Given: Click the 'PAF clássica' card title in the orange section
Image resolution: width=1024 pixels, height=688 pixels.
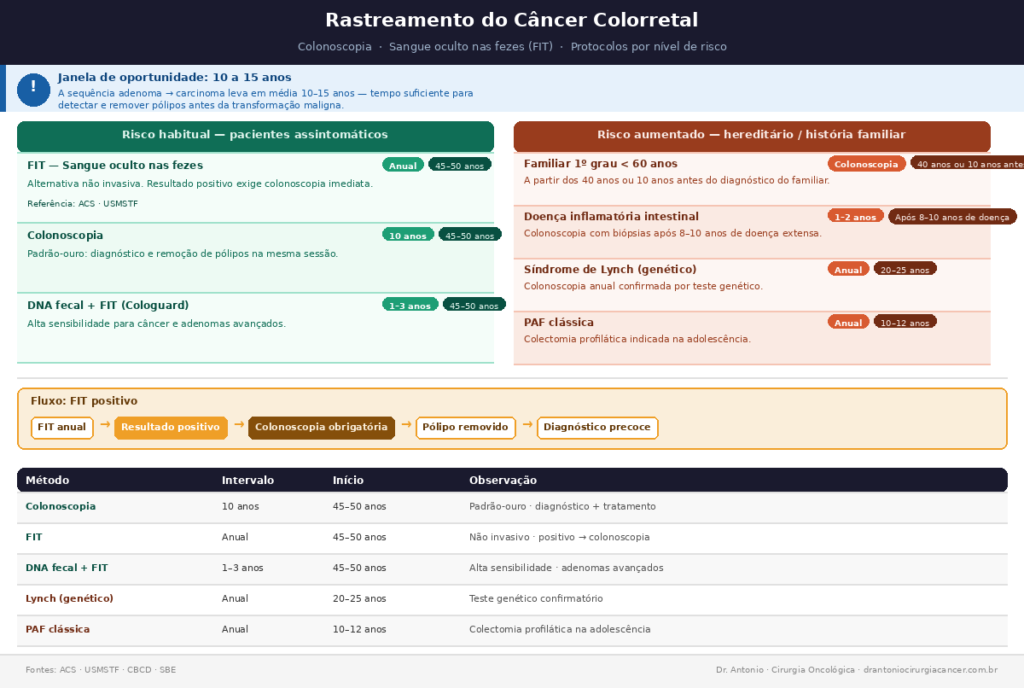Looking at the screenshot, I should click(x=558, y=322).
